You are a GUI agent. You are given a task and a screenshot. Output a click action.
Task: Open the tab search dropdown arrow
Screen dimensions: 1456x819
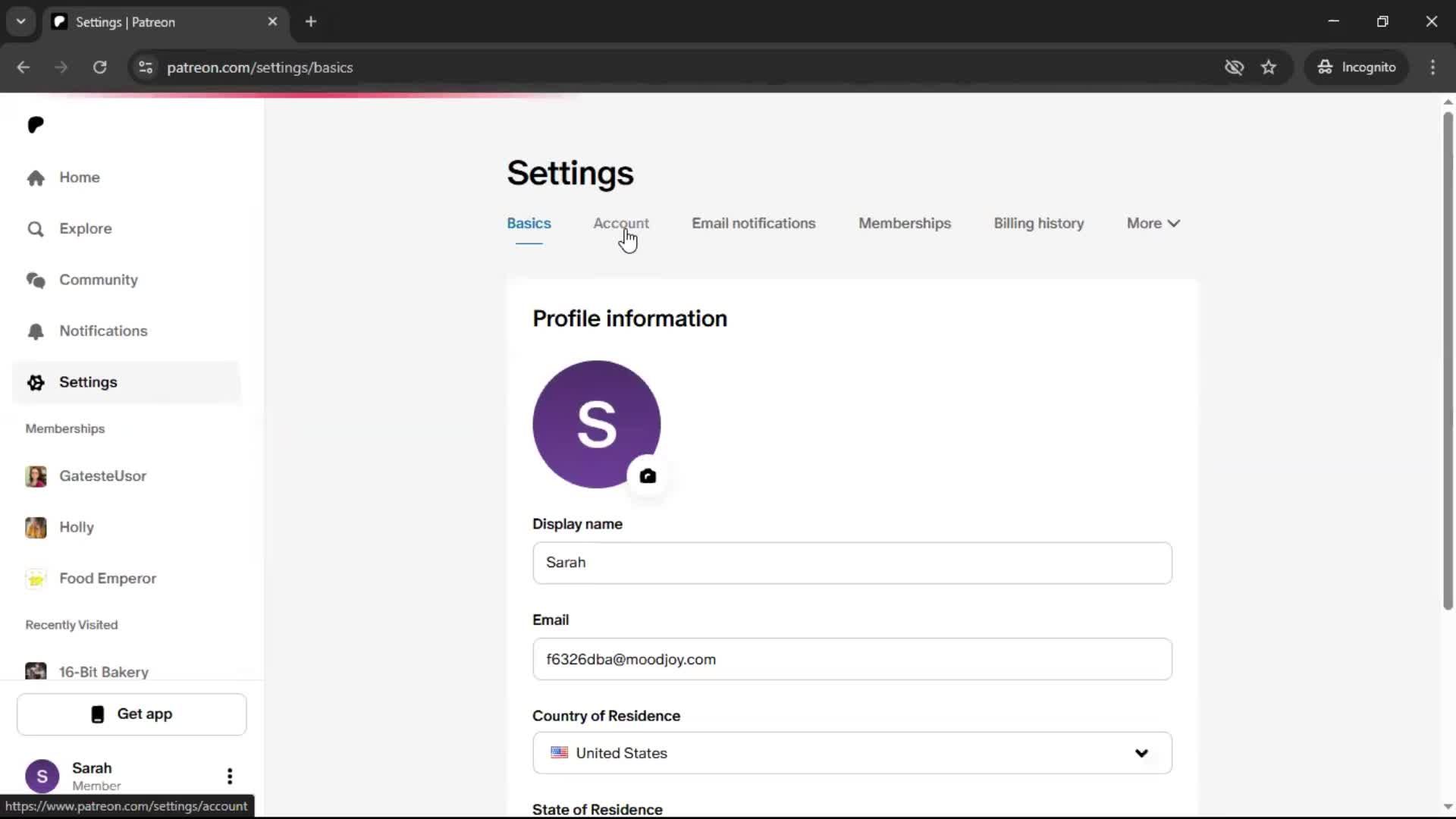21,22
